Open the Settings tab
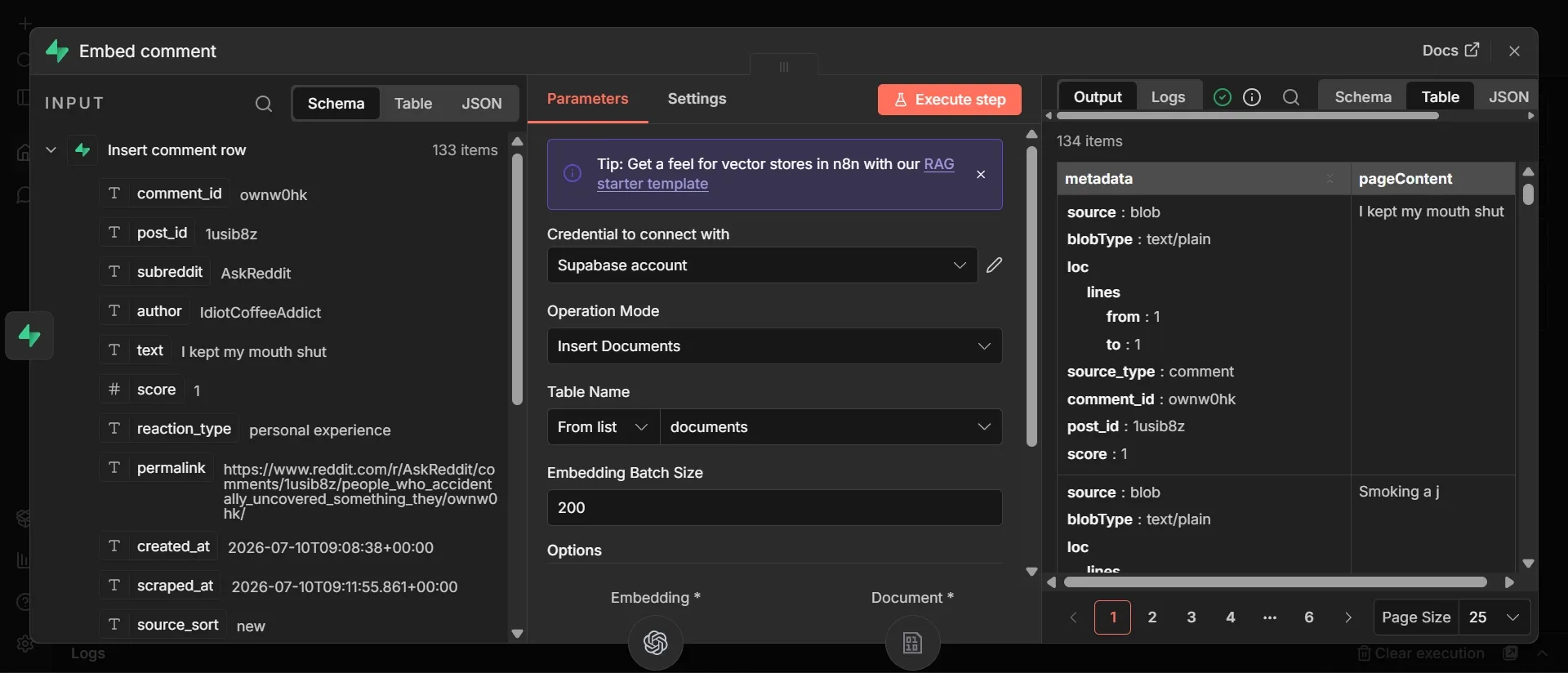1568x673 pixels. pos(697,99)
